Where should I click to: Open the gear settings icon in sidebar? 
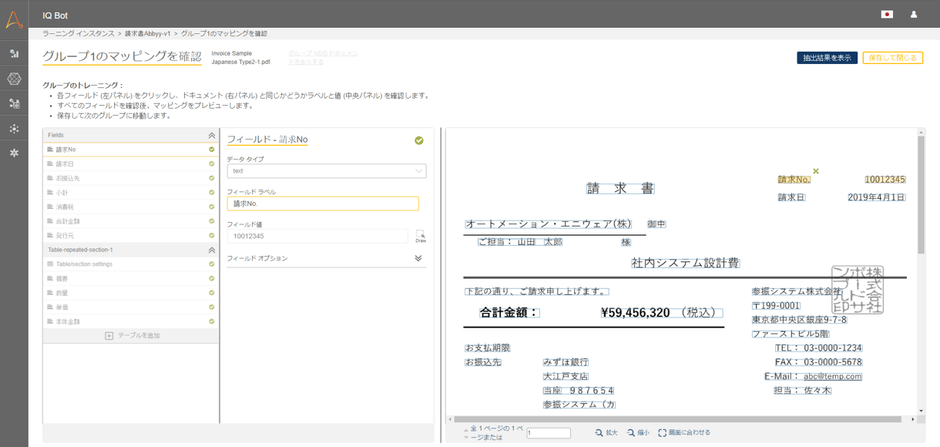(x=14, y=153)
